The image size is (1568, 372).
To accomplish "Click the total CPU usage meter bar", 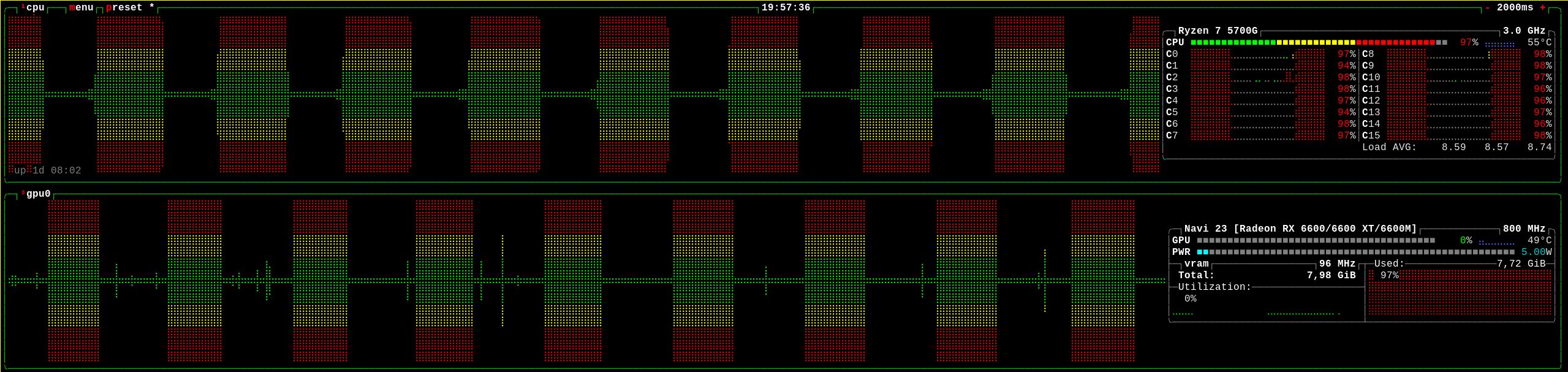I will [x=1319, y=42].
